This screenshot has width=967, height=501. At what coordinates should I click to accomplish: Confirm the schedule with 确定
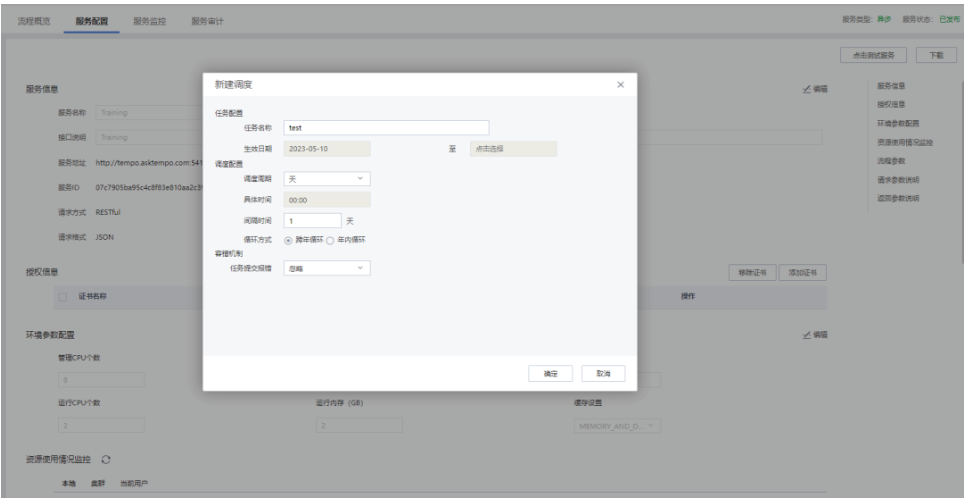click(550, 373)
